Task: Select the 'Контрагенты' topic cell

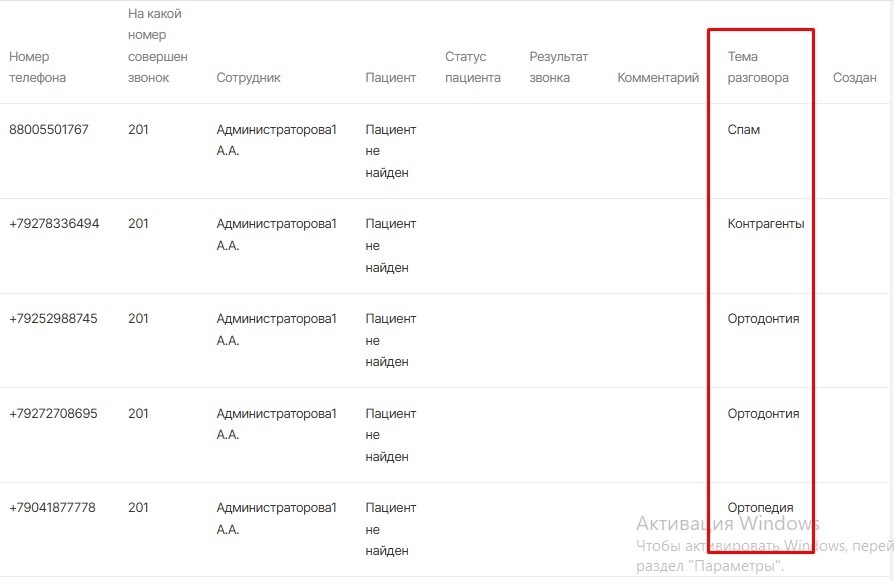Action: tap(766, 224)
